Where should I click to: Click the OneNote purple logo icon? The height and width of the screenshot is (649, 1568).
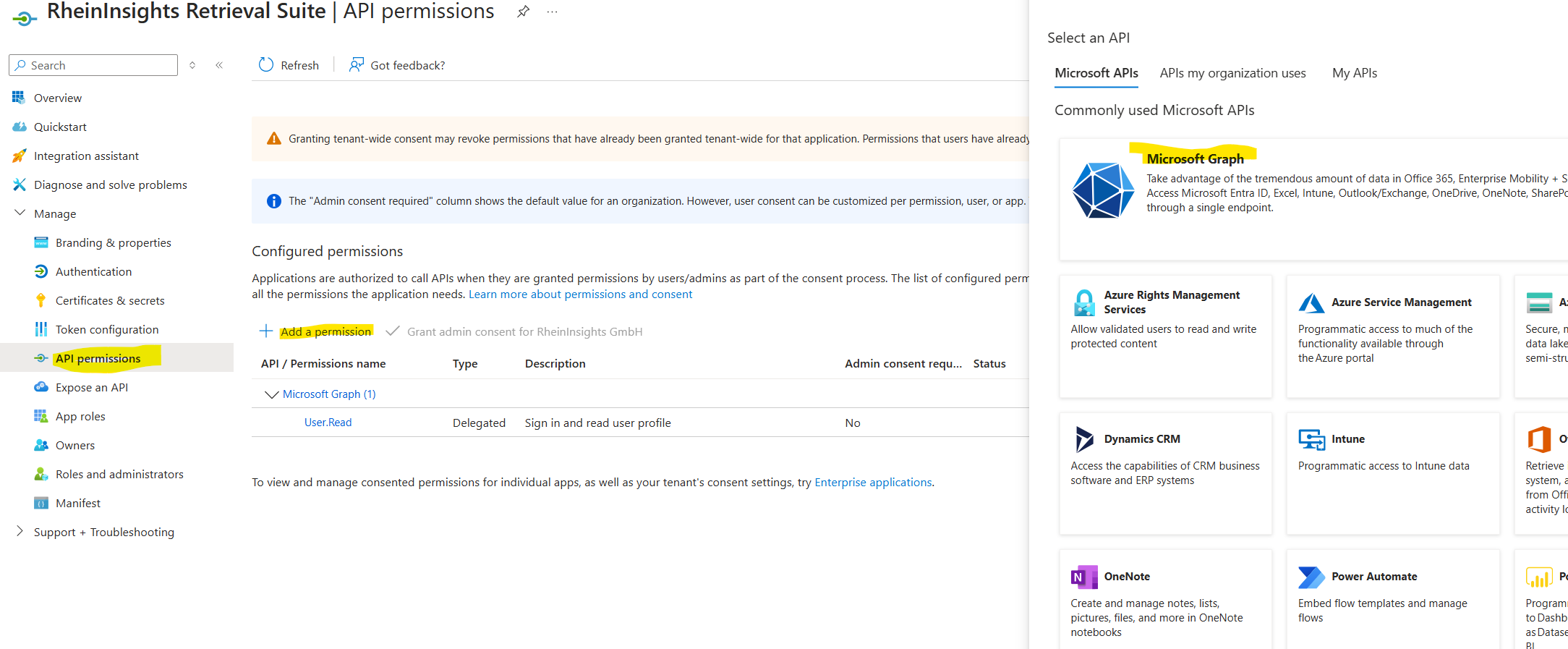coord(1084,577)
